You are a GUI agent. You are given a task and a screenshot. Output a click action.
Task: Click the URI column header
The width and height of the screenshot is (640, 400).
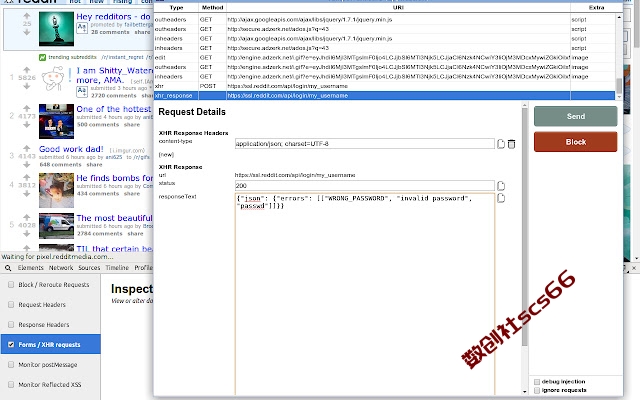tap(398, 8)
